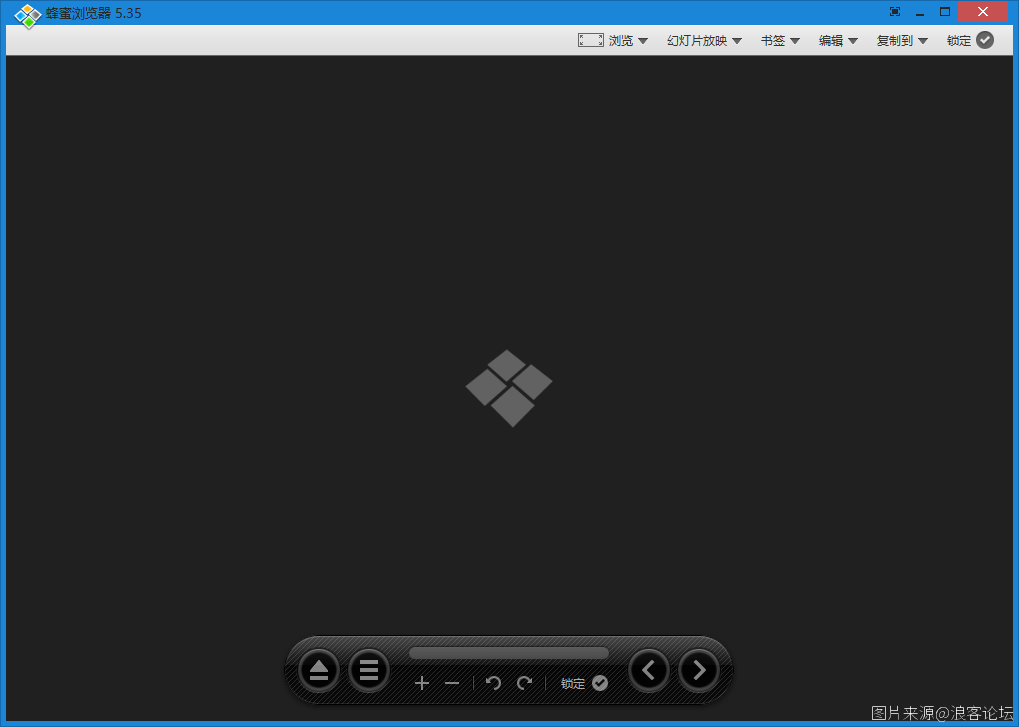Toggle 锁定 checkmark in bottom control bar
This screenshot has width=1019, height=727.
(600, 683)
